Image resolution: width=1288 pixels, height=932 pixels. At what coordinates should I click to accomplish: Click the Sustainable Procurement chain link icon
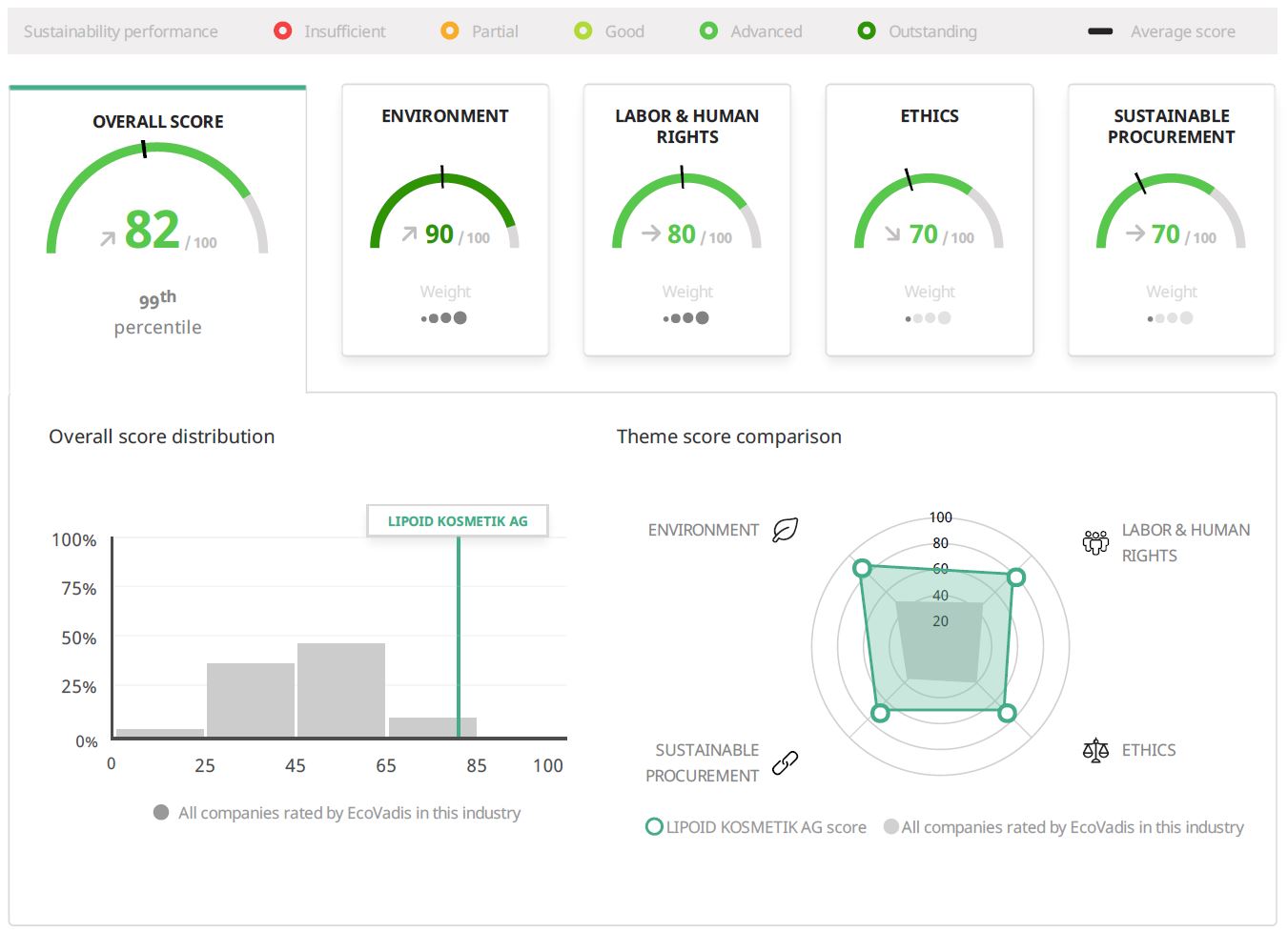pyautogui.click(x=785, y=762)
